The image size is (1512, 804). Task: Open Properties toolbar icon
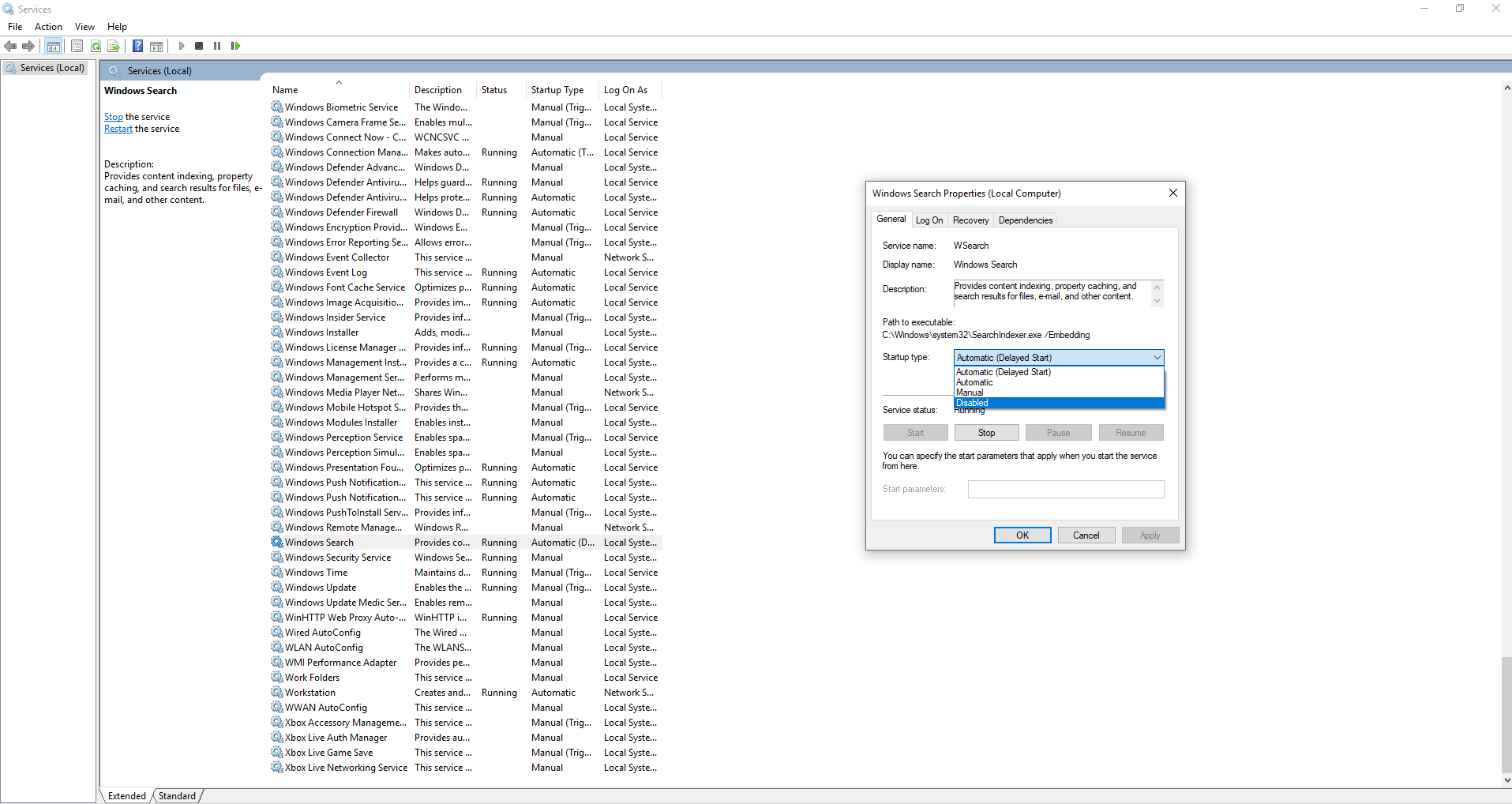coord(77,46)
